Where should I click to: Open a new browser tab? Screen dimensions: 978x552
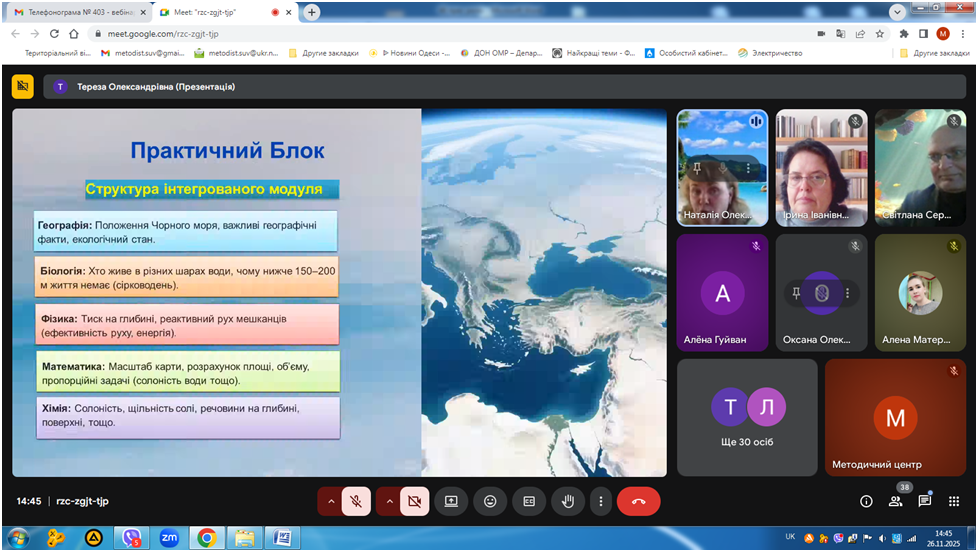(x=312, y=12)
